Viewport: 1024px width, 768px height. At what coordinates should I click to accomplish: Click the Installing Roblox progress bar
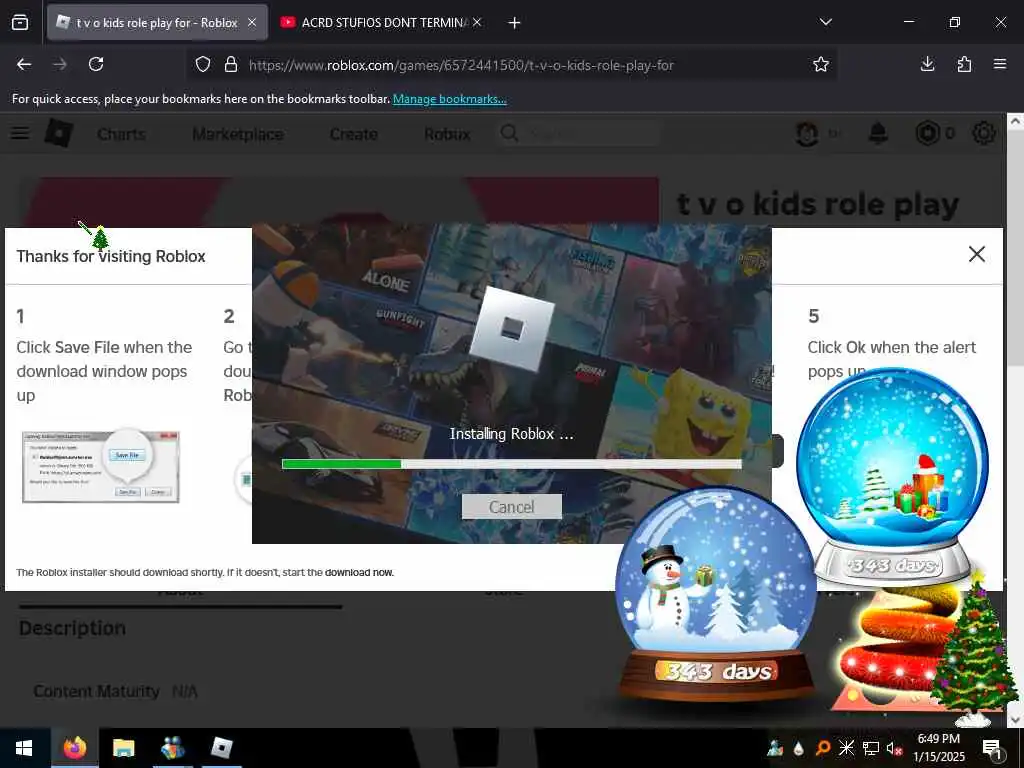pyautogui.click(x=511, y=464)
